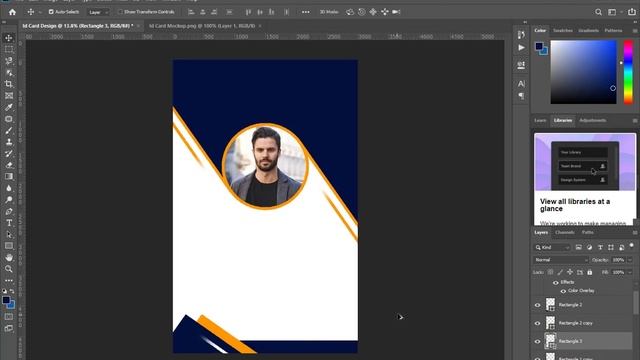Open the Opacity slider dropdown arrow
The width and height of the screenshot is (640, 360).
[630, 260]
